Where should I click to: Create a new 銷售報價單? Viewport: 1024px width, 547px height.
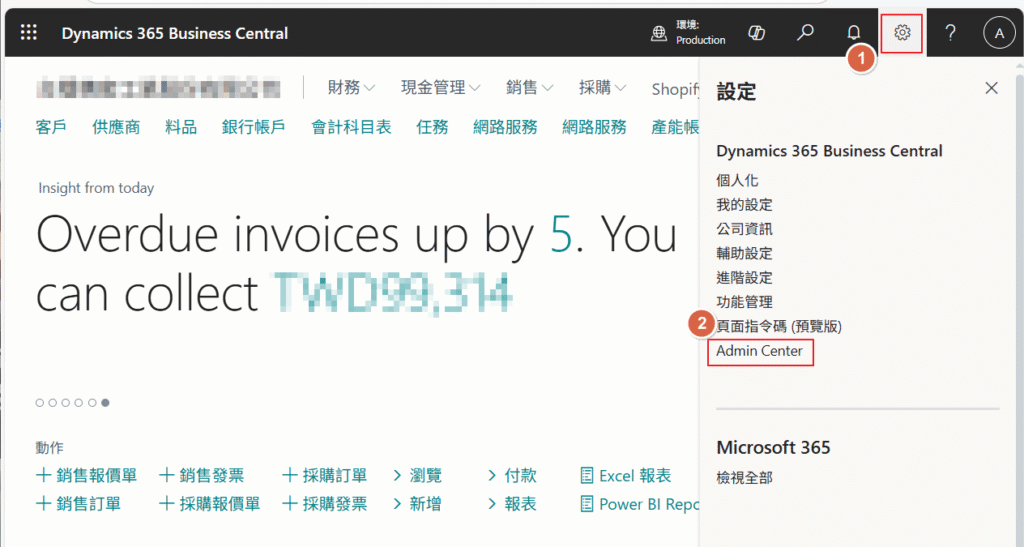pyautogui.click(x=86, y=476)
